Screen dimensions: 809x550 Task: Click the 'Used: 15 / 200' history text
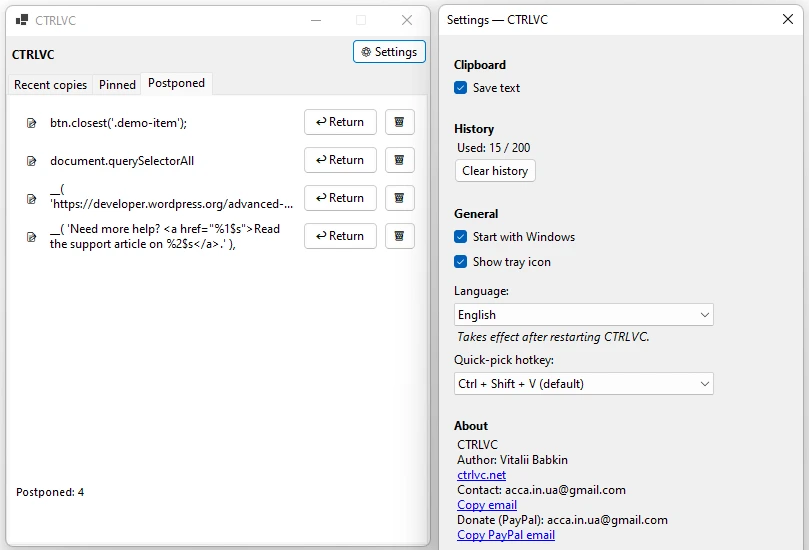pyautogui.click(x=494, y=148)
